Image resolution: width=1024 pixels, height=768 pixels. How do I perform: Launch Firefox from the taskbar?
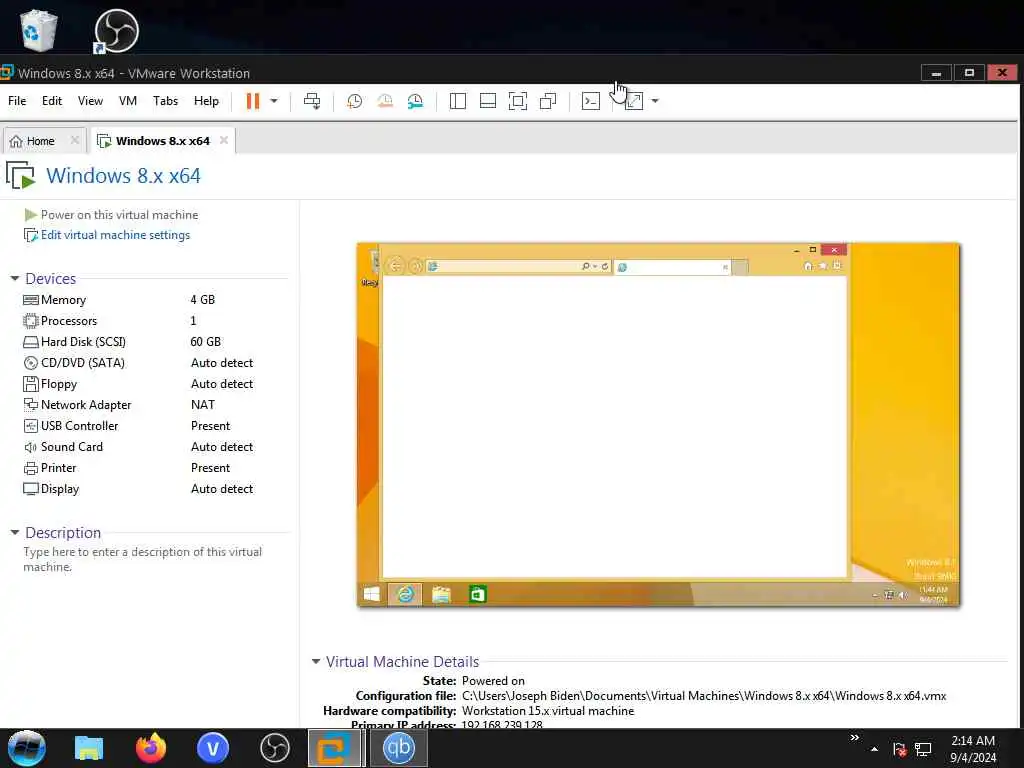[x=151, y=748]
